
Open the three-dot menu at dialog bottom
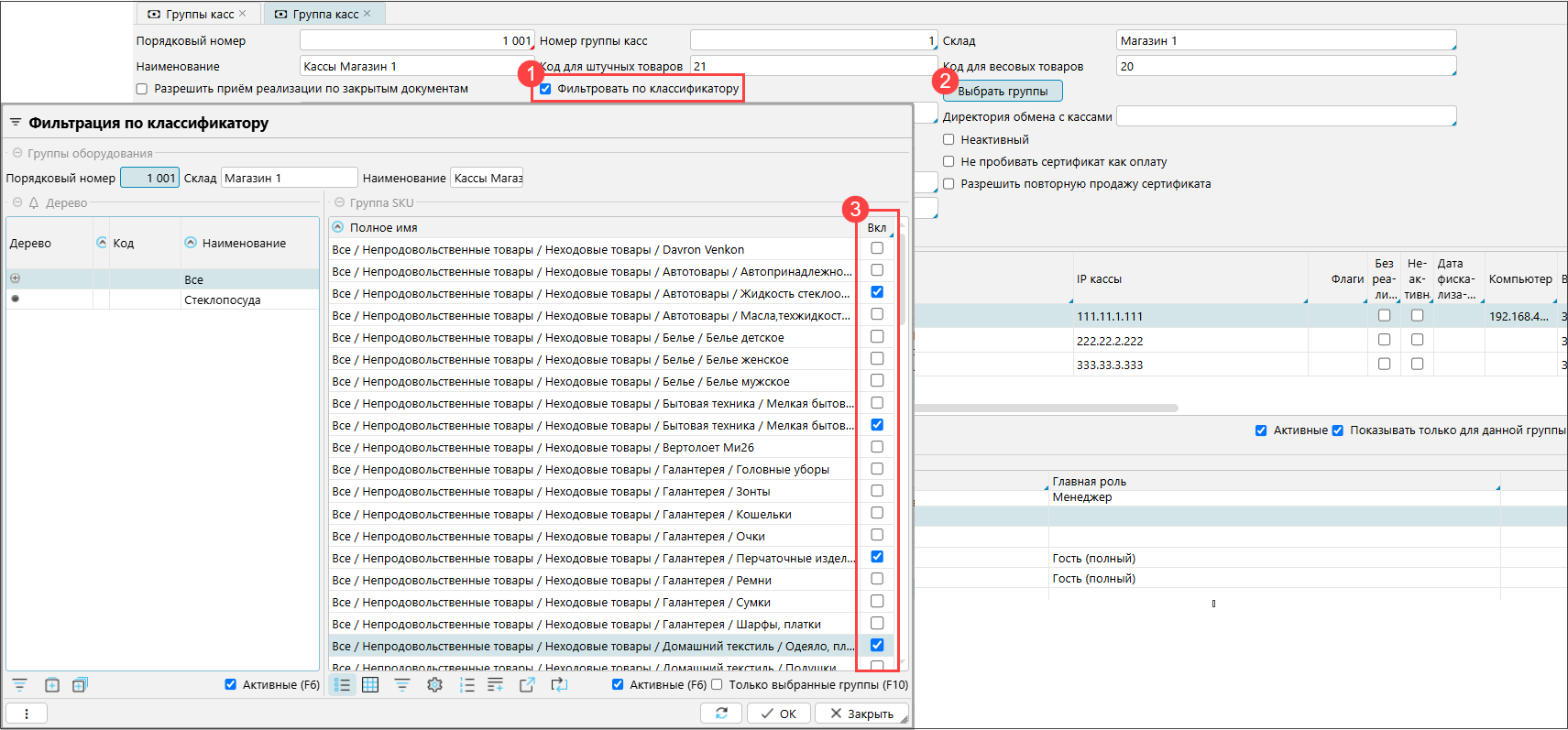(x=27, y=714)
